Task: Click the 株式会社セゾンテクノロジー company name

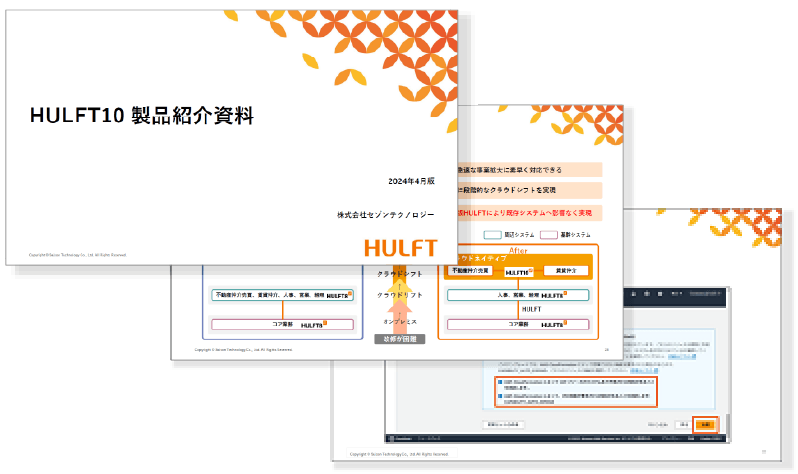Action: click(386, 214)
